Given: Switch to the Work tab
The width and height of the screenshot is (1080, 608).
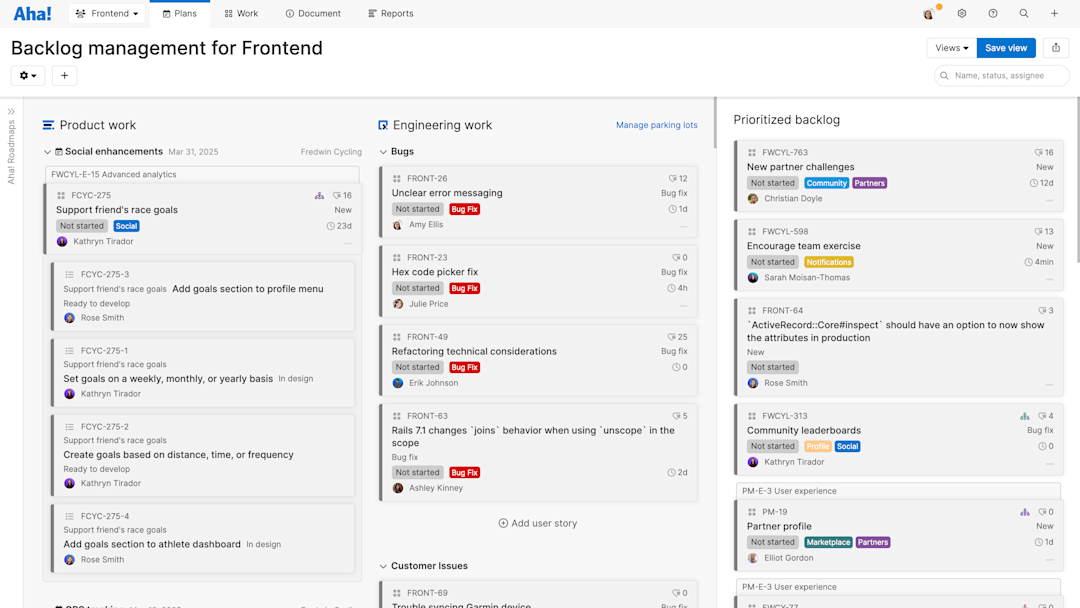Looking at the screenshot, I should [x=240, y=13].
